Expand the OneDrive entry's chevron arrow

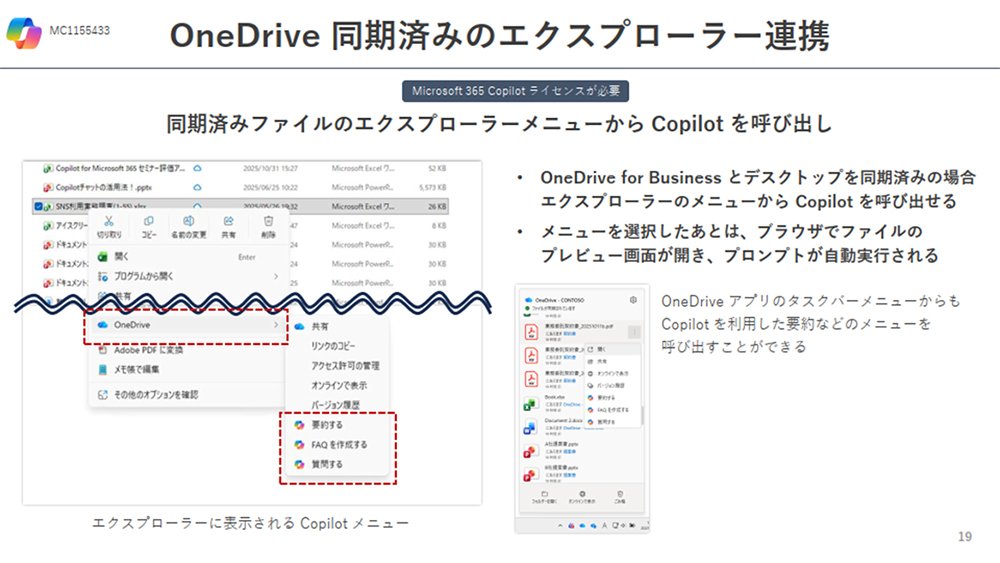(276, 325)
